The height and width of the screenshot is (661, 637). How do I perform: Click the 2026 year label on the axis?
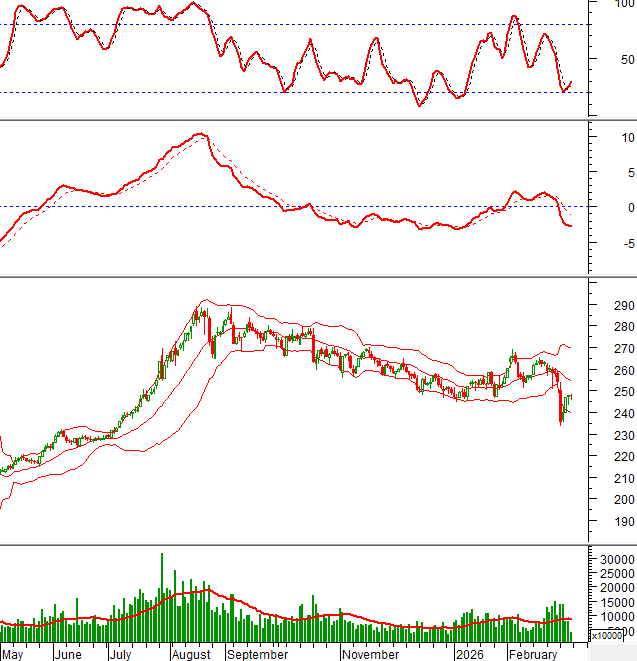(469, 654)
